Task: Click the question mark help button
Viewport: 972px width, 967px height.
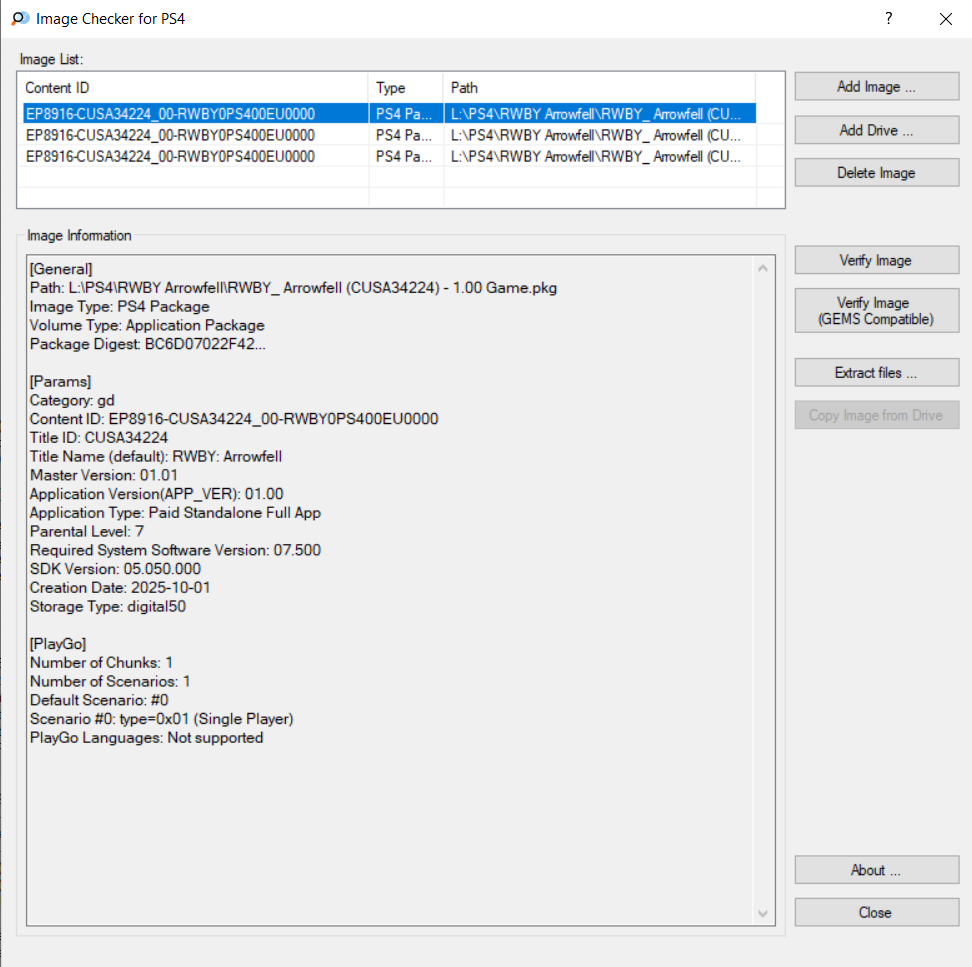Action: (889, 19)
